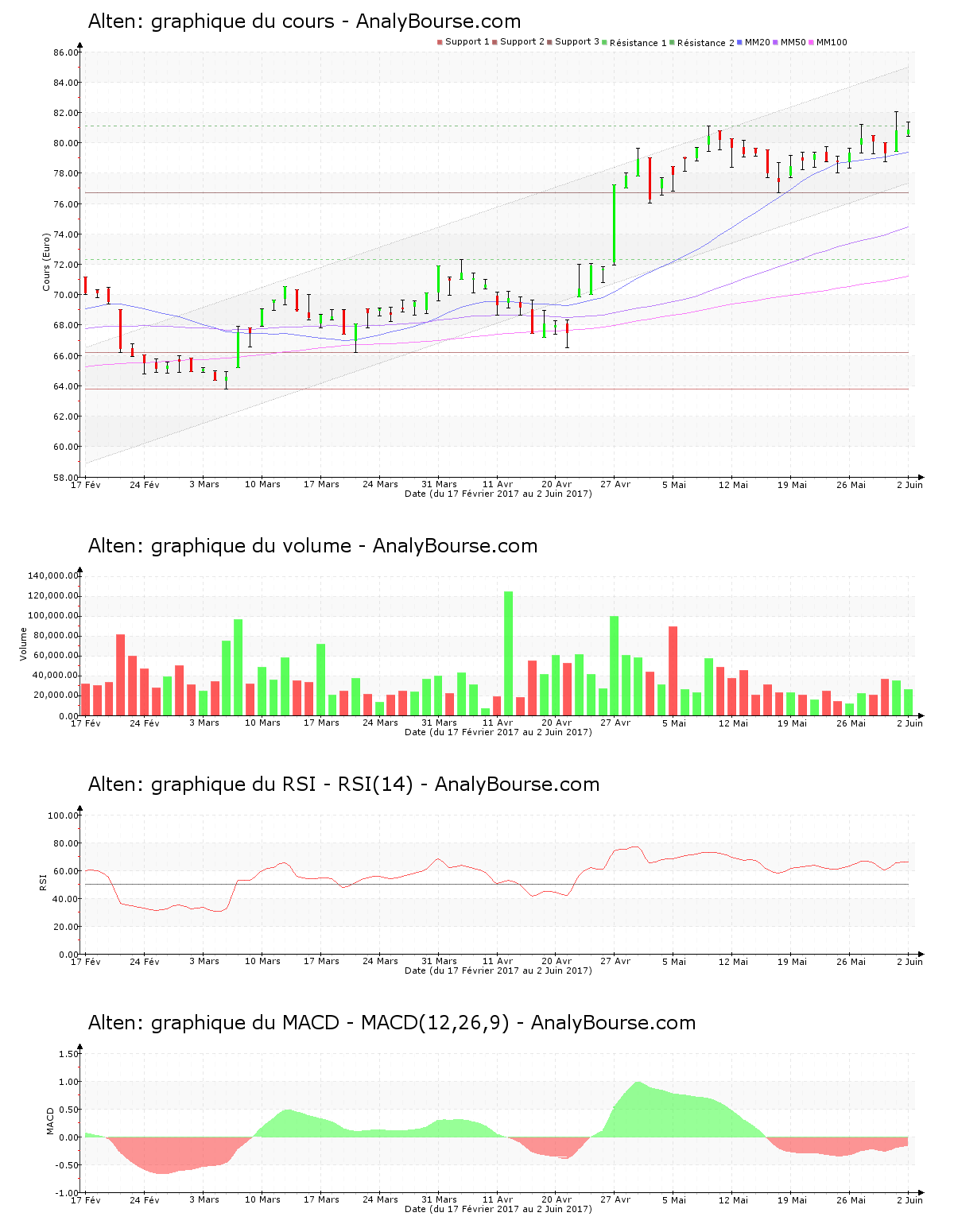
Task: Click the RSI(14) chart title
Action: point(344,785)
